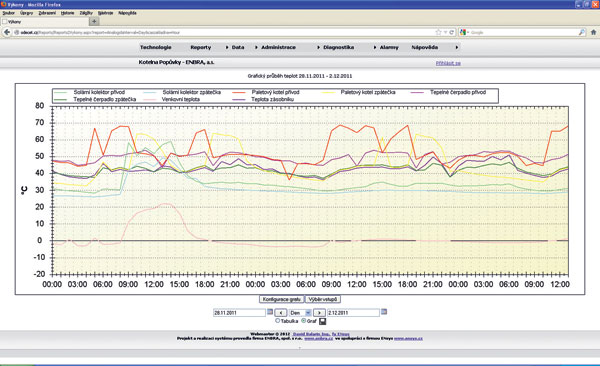Open calendar picker next to end date 2.12.2011
This screenshot has width=600, height=366.
384,312
